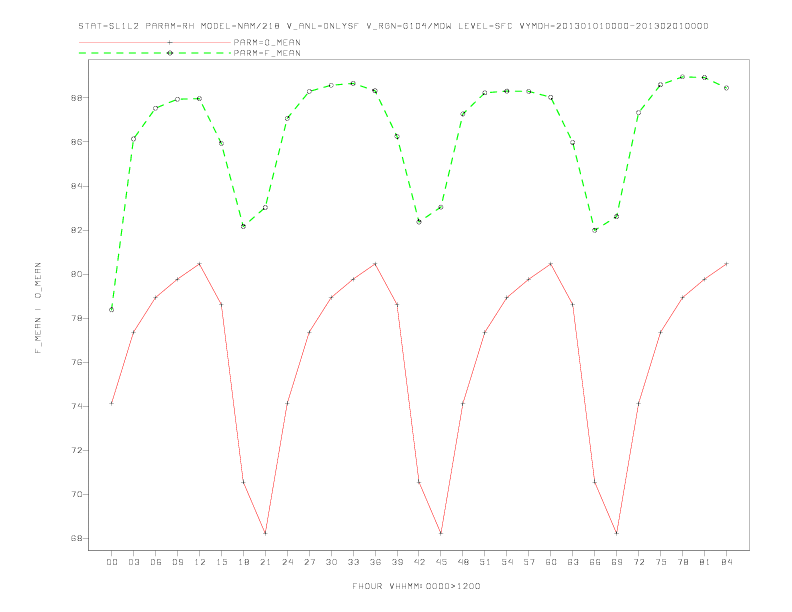Click y-axis tick label 70
This screenshot has width=792, height=612.
point(76,494)
